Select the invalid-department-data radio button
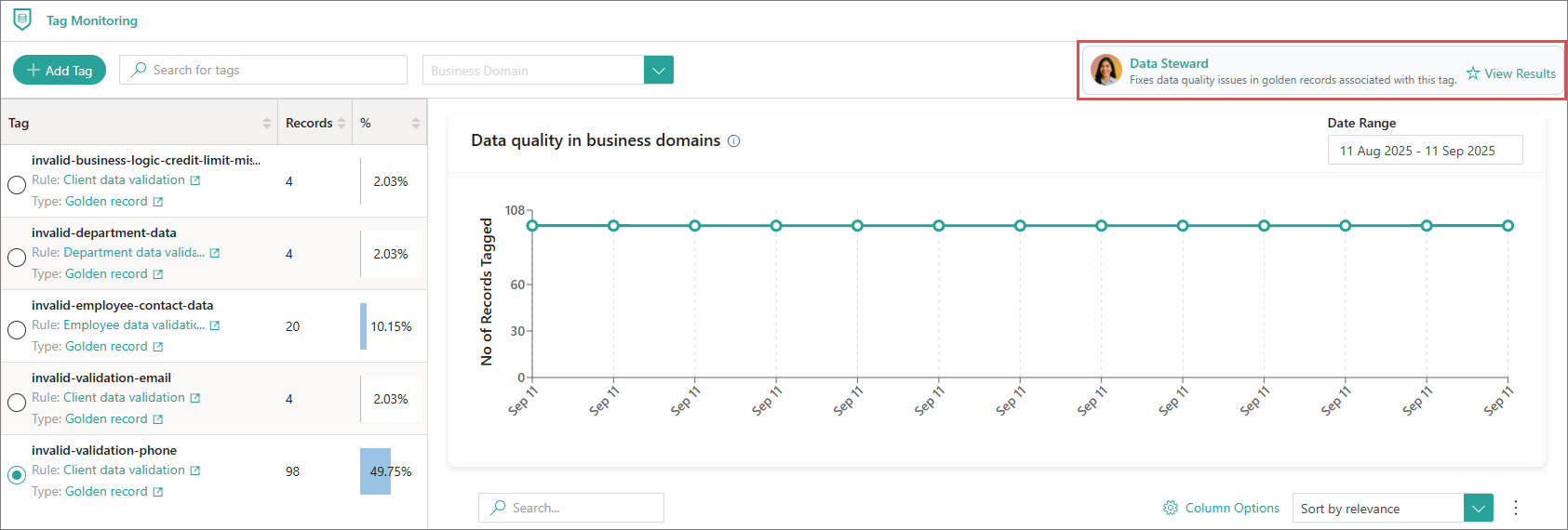 coord(17,258)
